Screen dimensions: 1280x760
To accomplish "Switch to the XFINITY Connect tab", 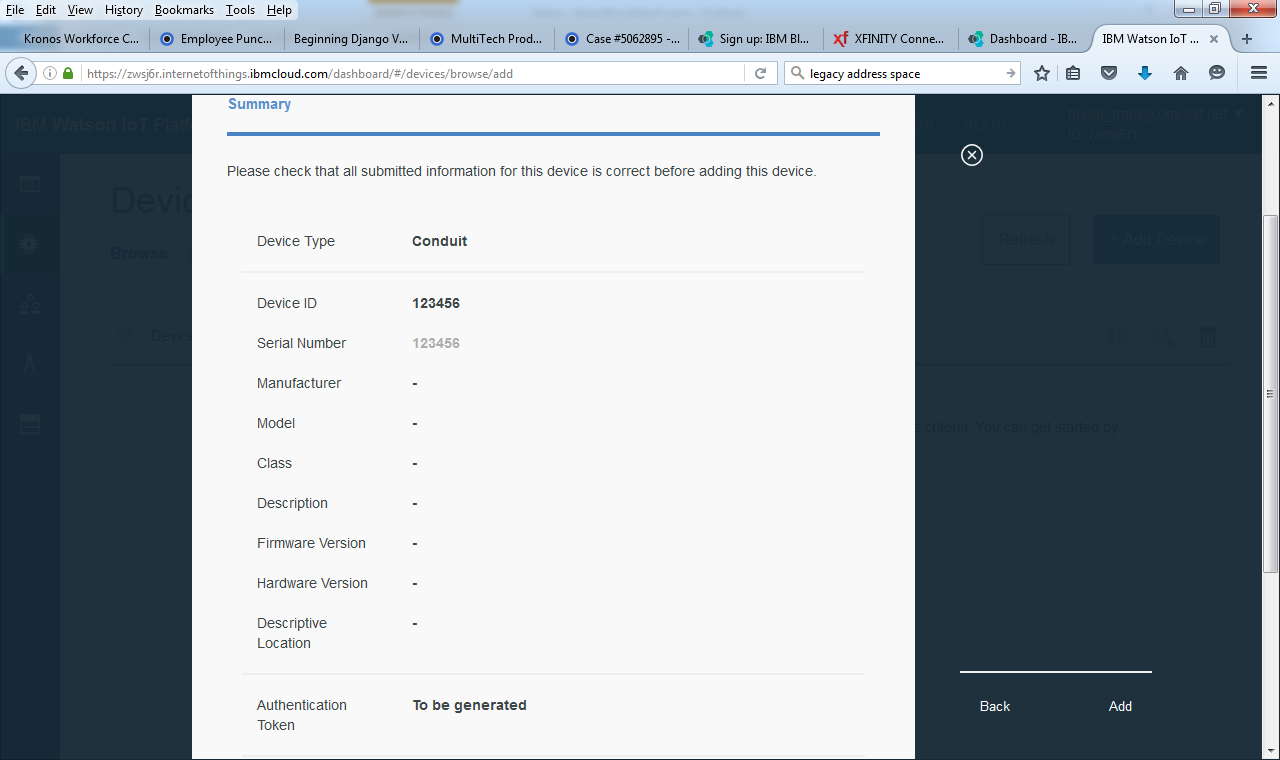I will tap(890, 39).
